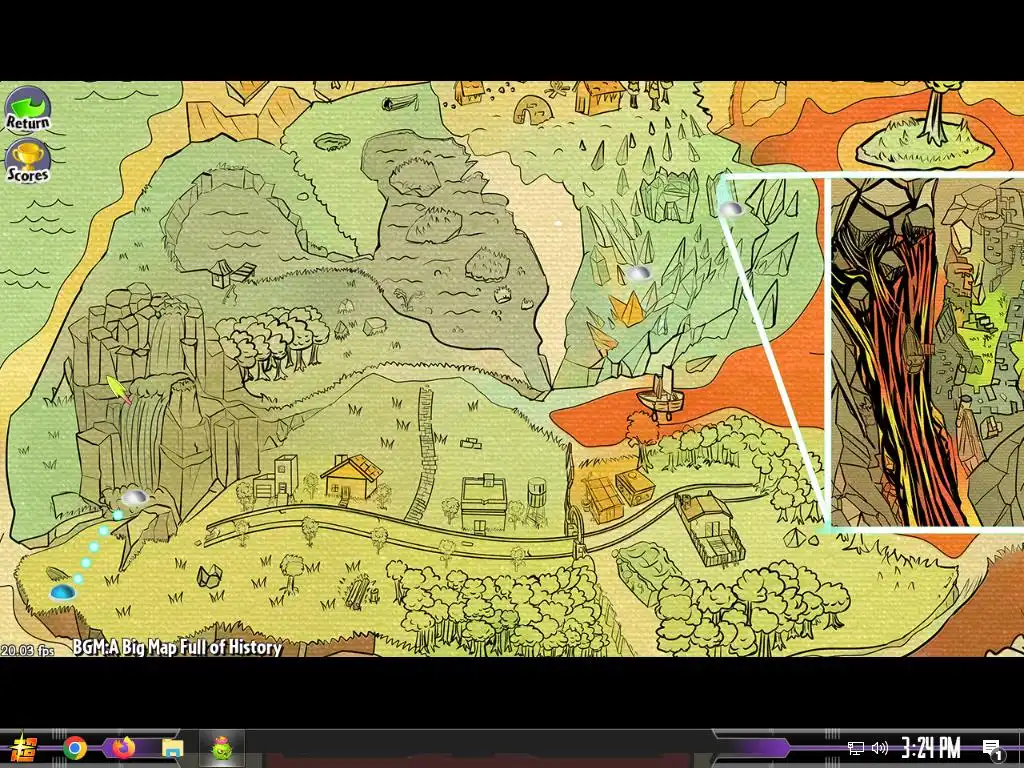The image size is (1024, 768).
Task: Select the silver node on the white frame corner
Action: pyautogui.click(x=731, y=209)
